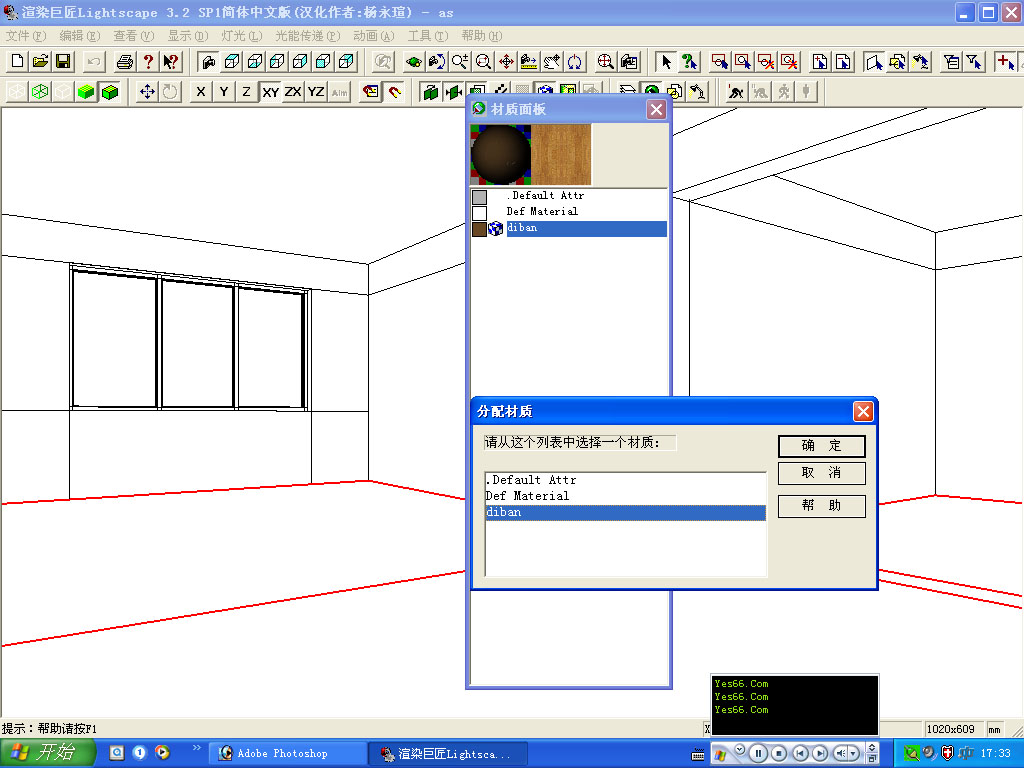Close the 分配材质 dialog
The height and width of the screenshot is (768, 1024).
(863, 411)
